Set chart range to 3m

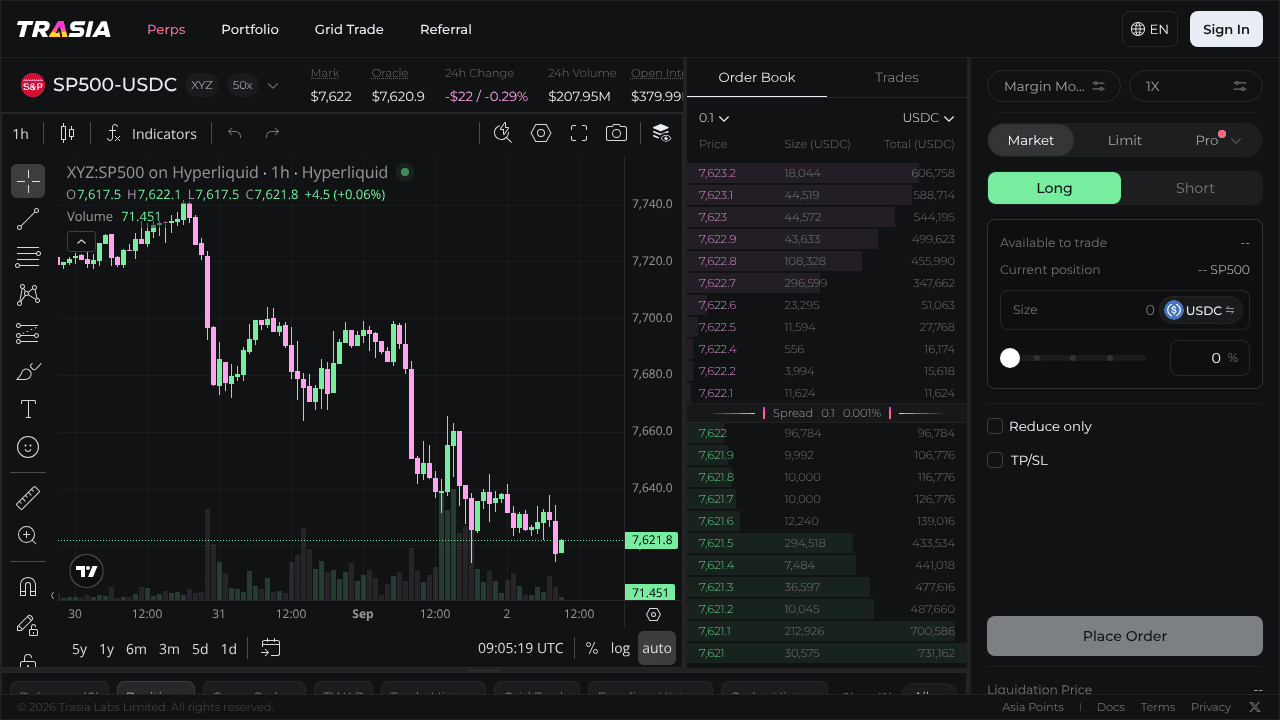click(169, 648)
